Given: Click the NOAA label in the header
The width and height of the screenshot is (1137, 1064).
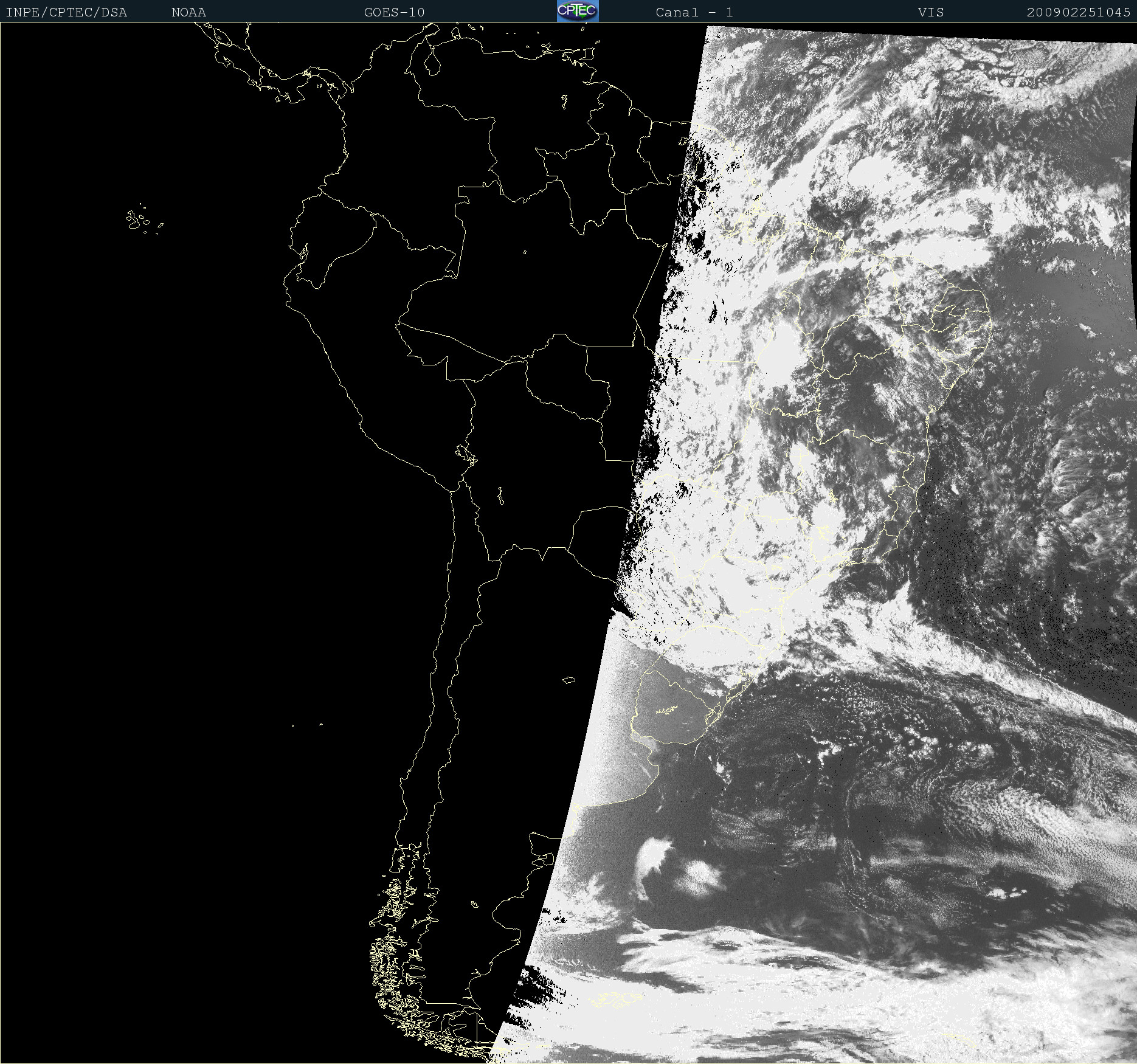Looking at the screenshot, I should click(x=188, y=12).
